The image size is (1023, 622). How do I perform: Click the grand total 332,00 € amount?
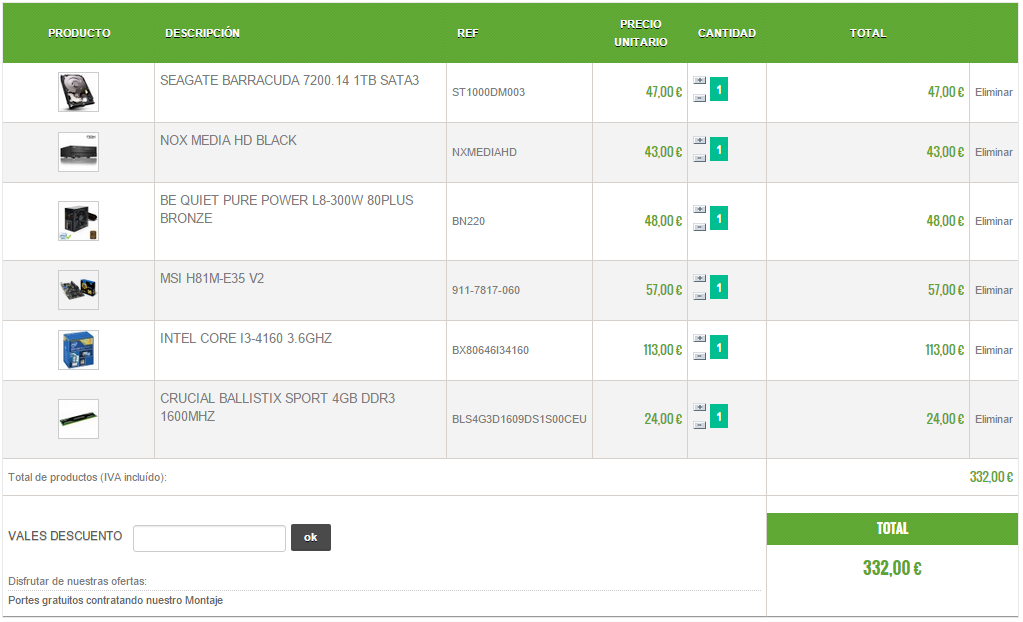[892, 568]
